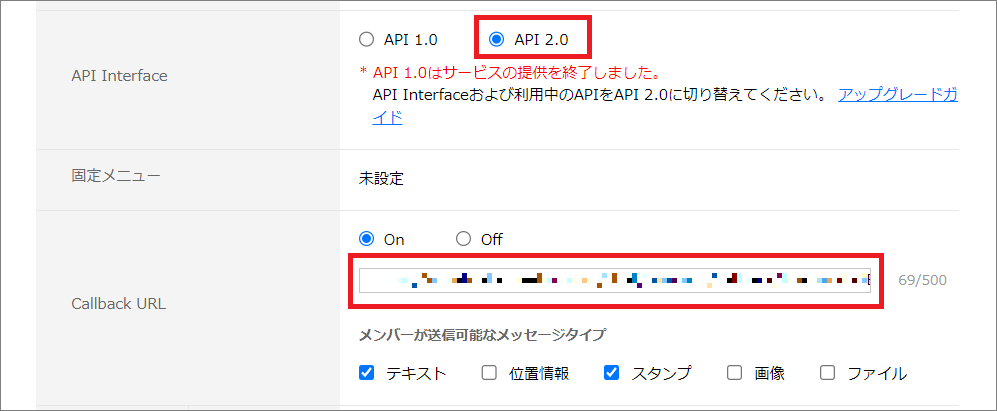Screen dimensions: 997x411
Task: Select the API 1.0 radio button
Action: coord(366,40)
